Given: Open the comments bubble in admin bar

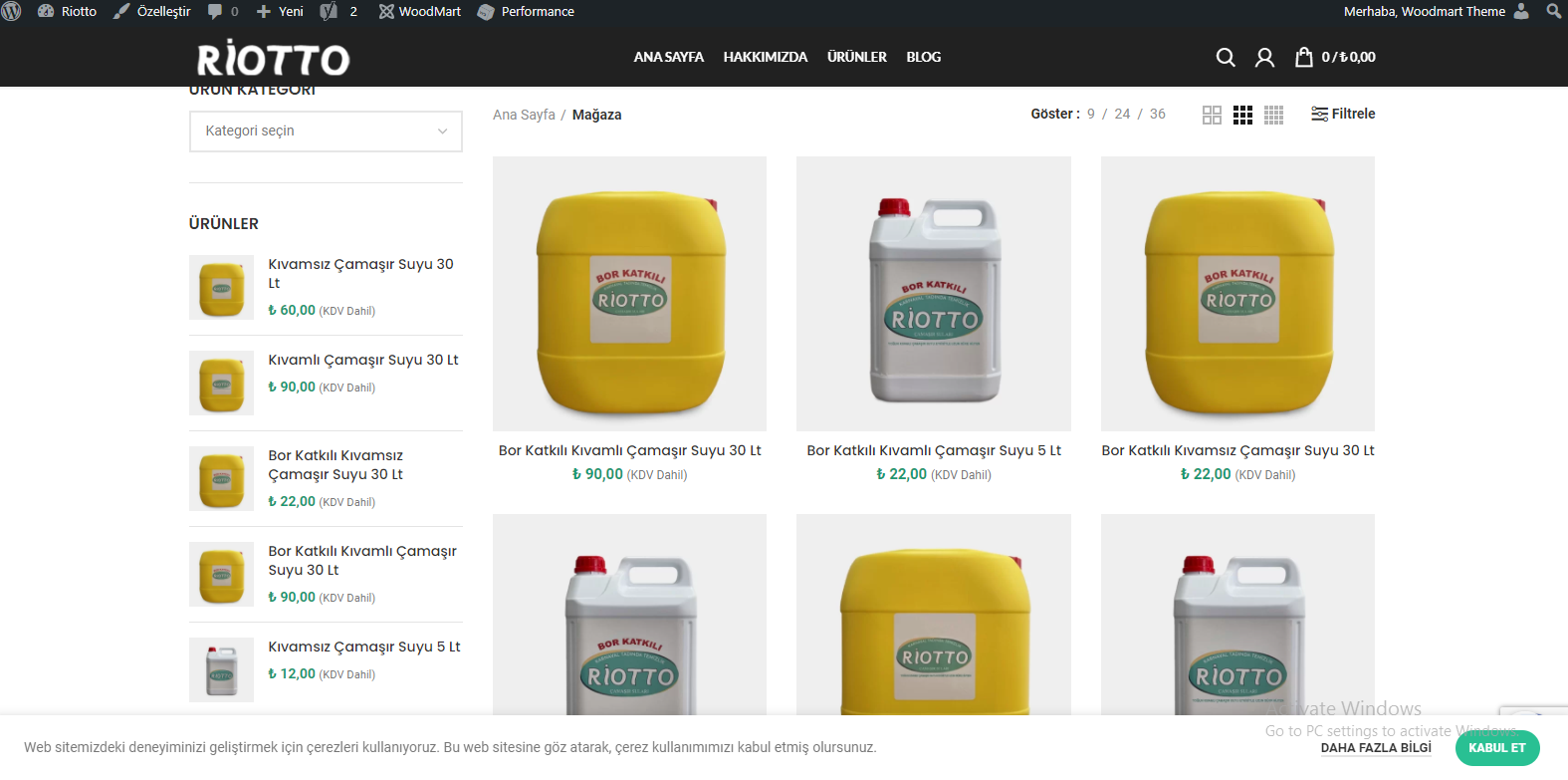Looking at the screenshot, I should (x=222, y=11).
